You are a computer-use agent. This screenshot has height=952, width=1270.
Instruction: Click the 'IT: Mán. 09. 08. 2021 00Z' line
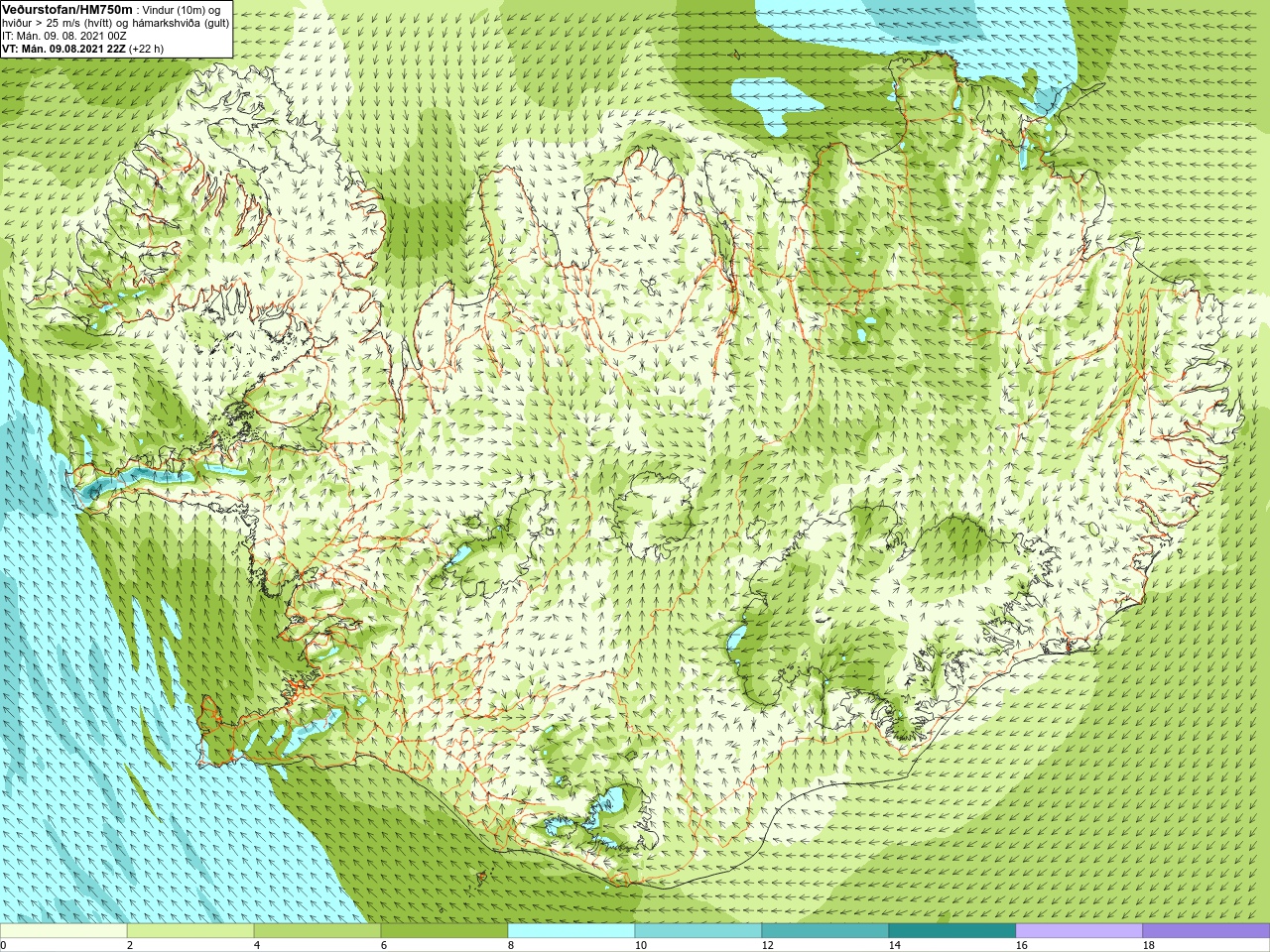click(63, 35)
